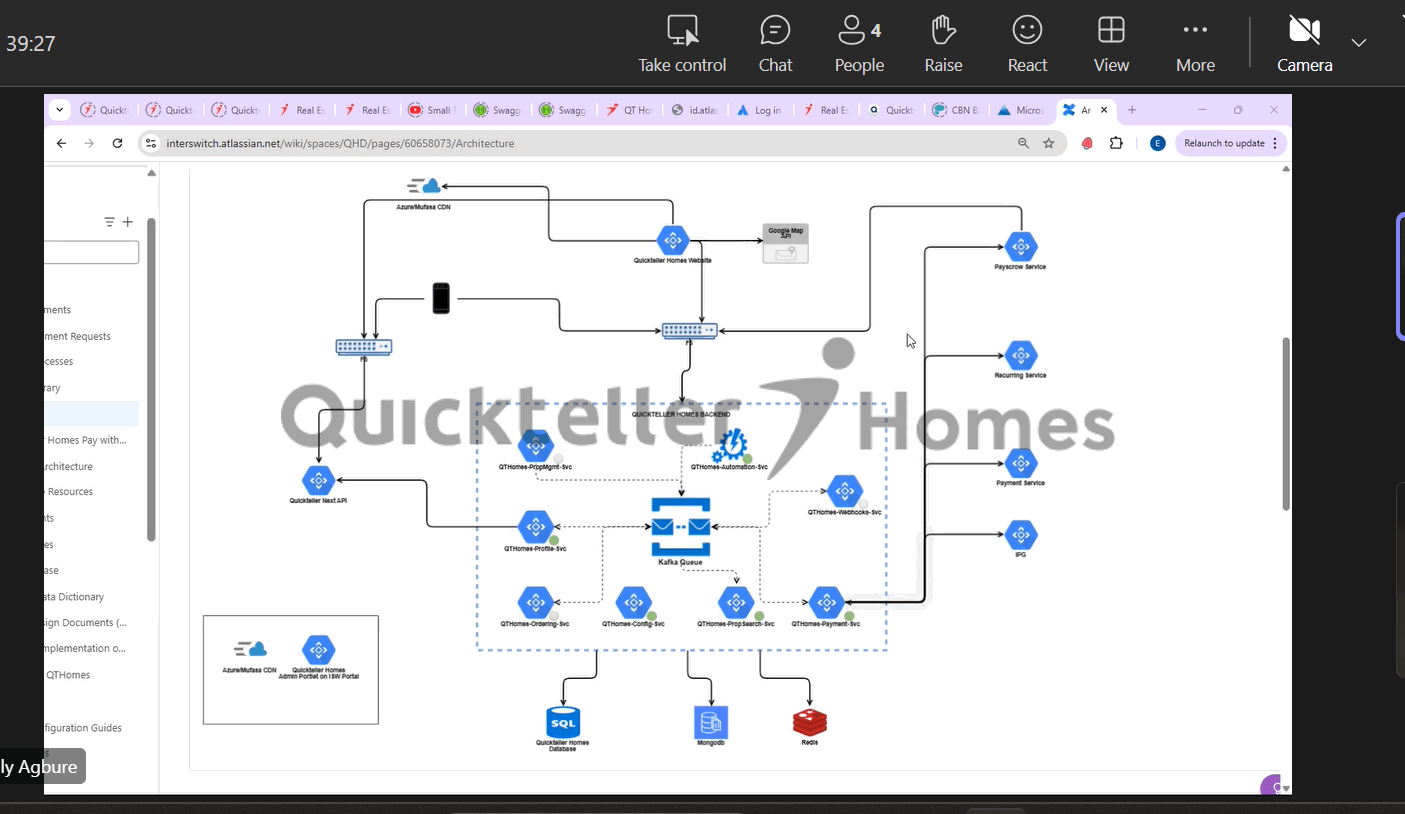The height and width of the screenshot is (814, 1405).
Task: Raise your hand in the meeting
Action: tap(943, 44)
